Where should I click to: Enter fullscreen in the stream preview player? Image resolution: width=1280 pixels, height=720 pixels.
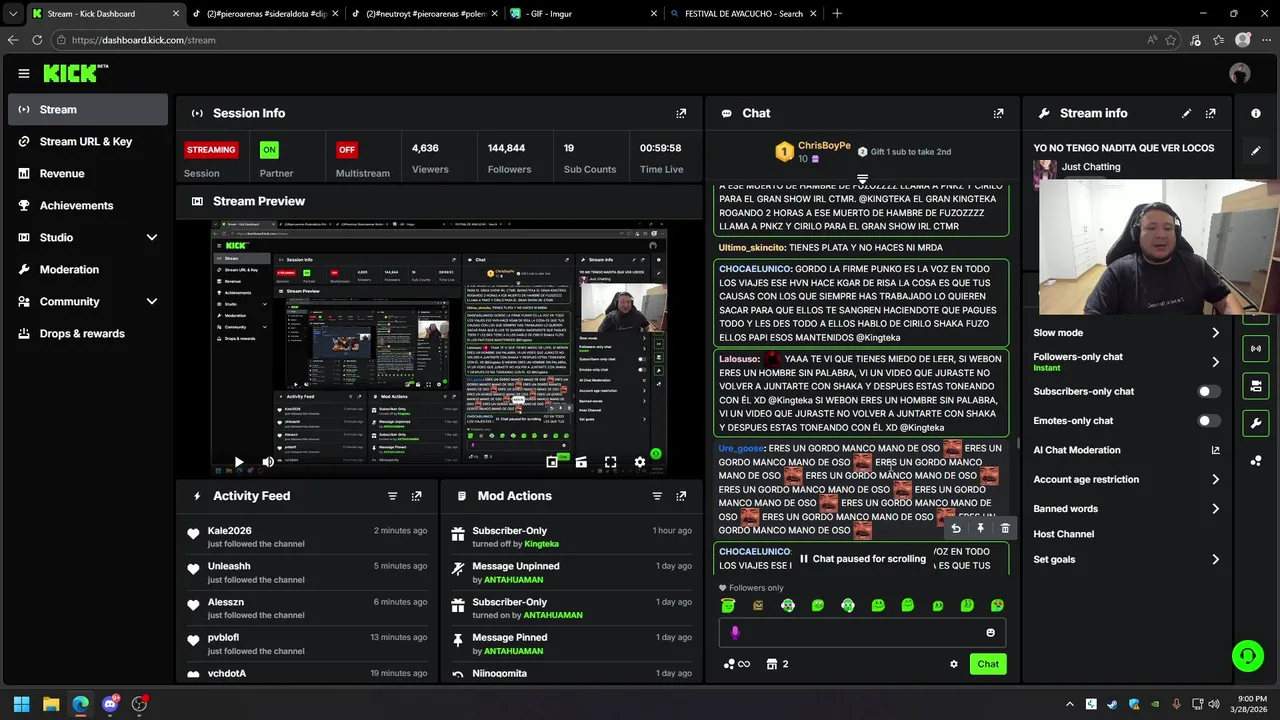pyautogui.click(x=610, y=462)
